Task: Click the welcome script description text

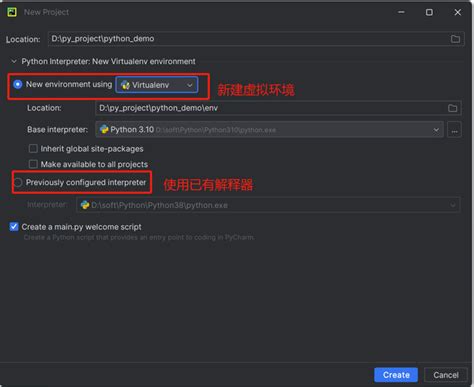Action: (x=139, y=237)
